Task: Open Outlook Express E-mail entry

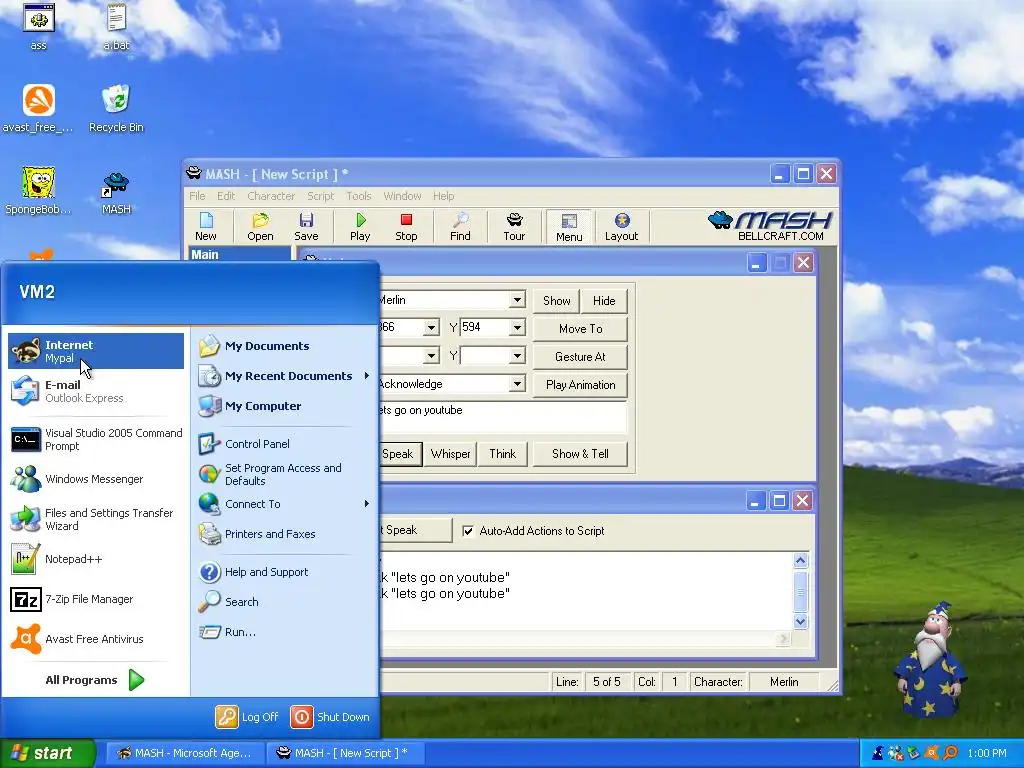Action: 96,391
